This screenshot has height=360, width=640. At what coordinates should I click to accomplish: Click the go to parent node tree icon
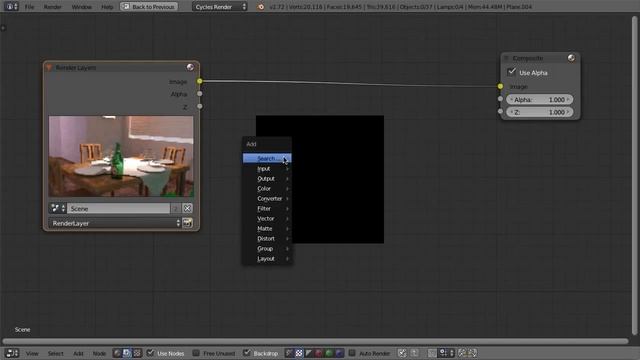[414, 353]
